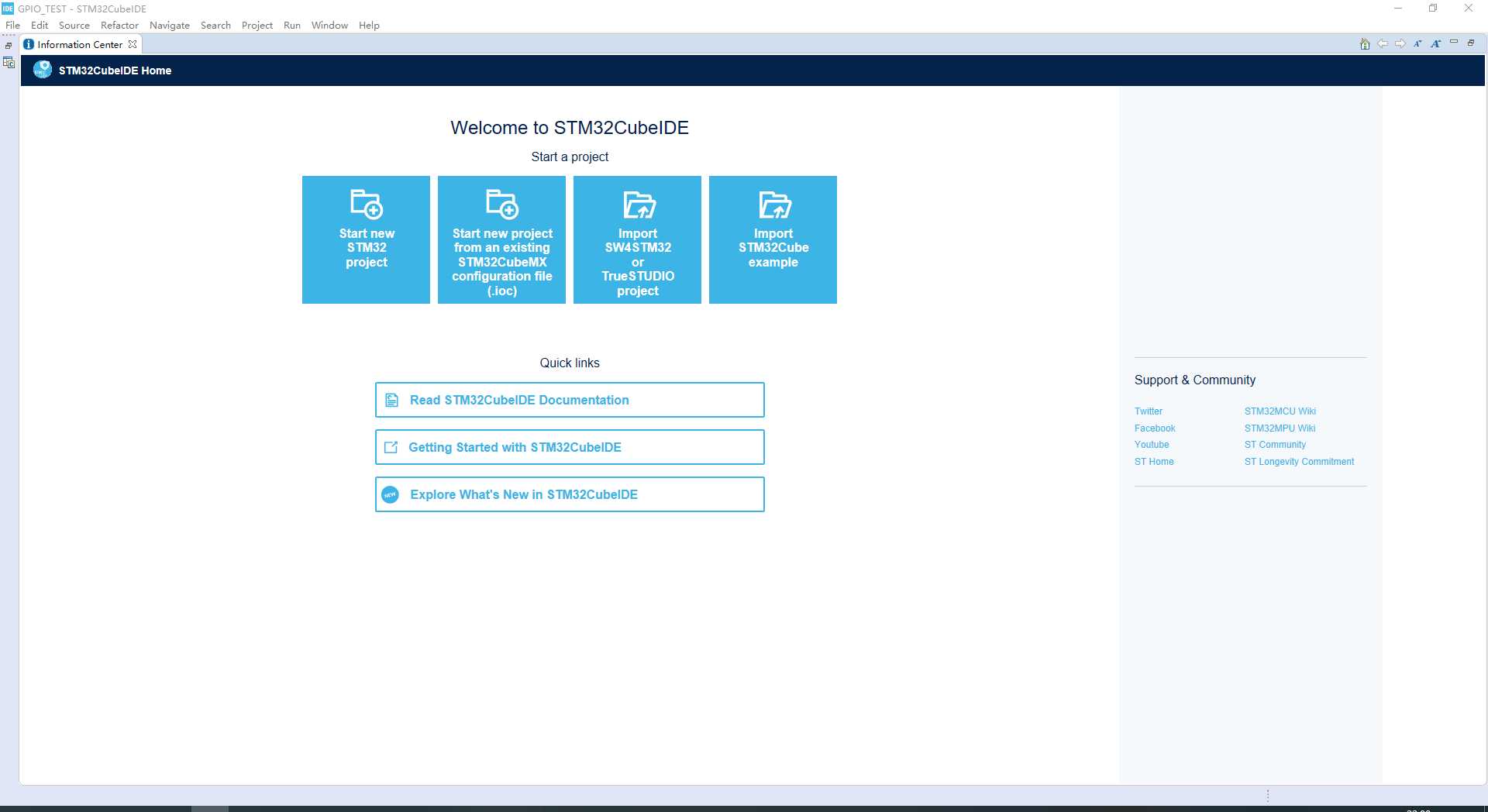Viewport: 1488px width, 812px height.
Task: Start new project from existing .ioc file
Action: click(501, 239)
